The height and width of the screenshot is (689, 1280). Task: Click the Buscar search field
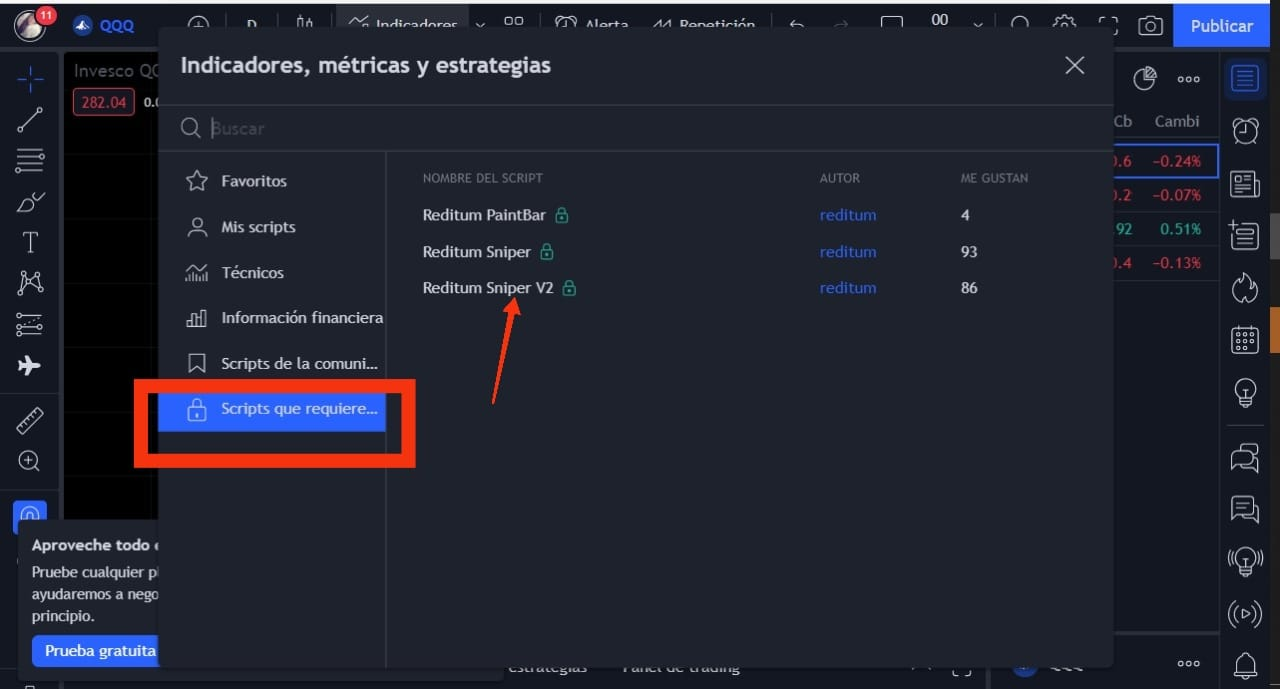636,128
